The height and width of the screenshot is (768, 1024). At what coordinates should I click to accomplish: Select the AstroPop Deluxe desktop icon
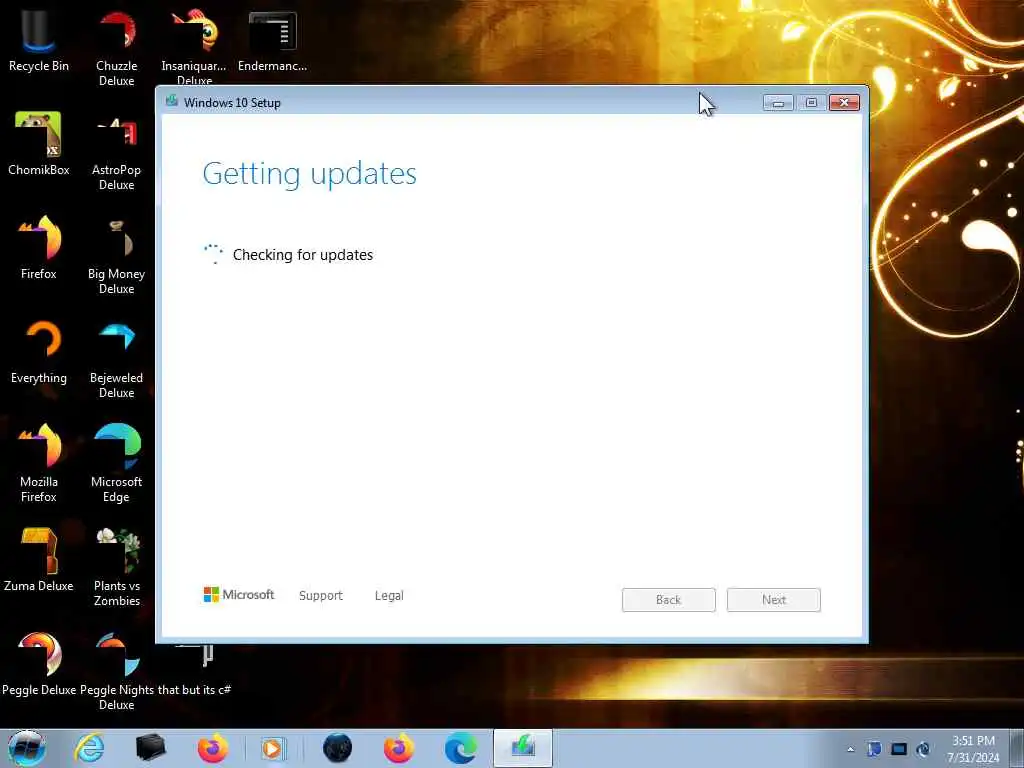[116, 152]
